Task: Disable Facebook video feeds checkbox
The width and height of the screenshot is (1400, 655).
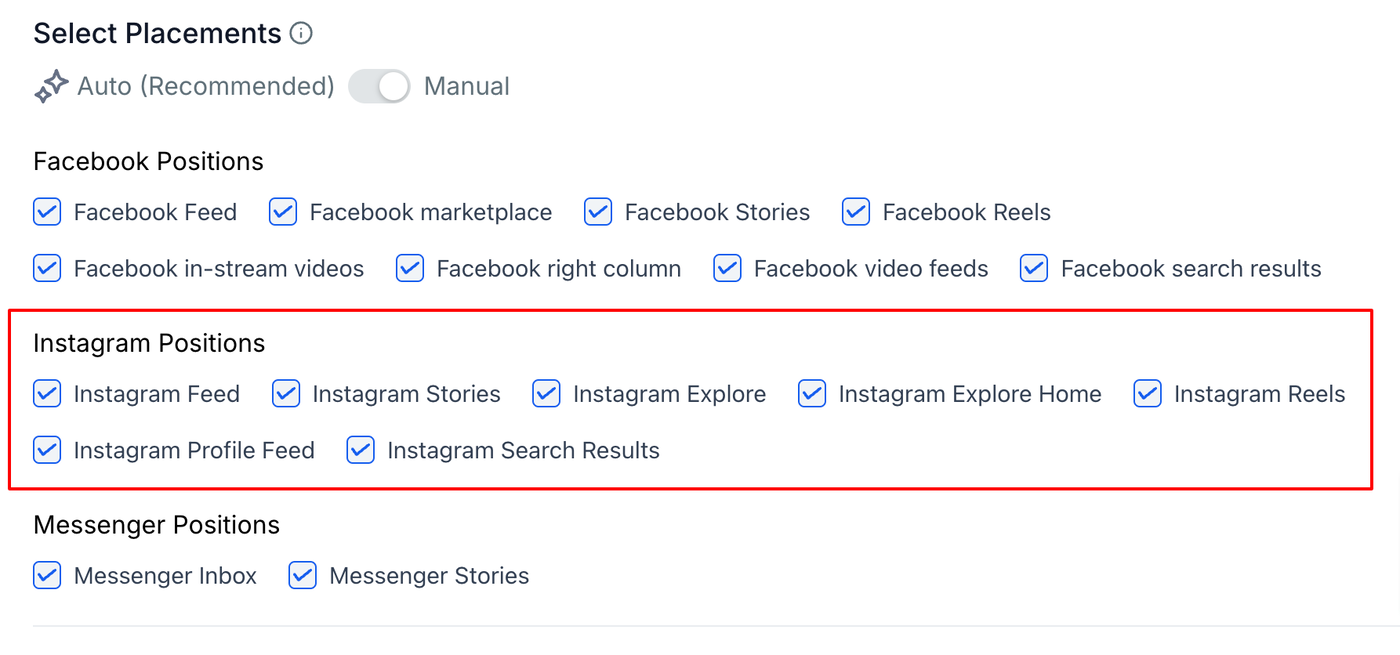Action: 727,269
